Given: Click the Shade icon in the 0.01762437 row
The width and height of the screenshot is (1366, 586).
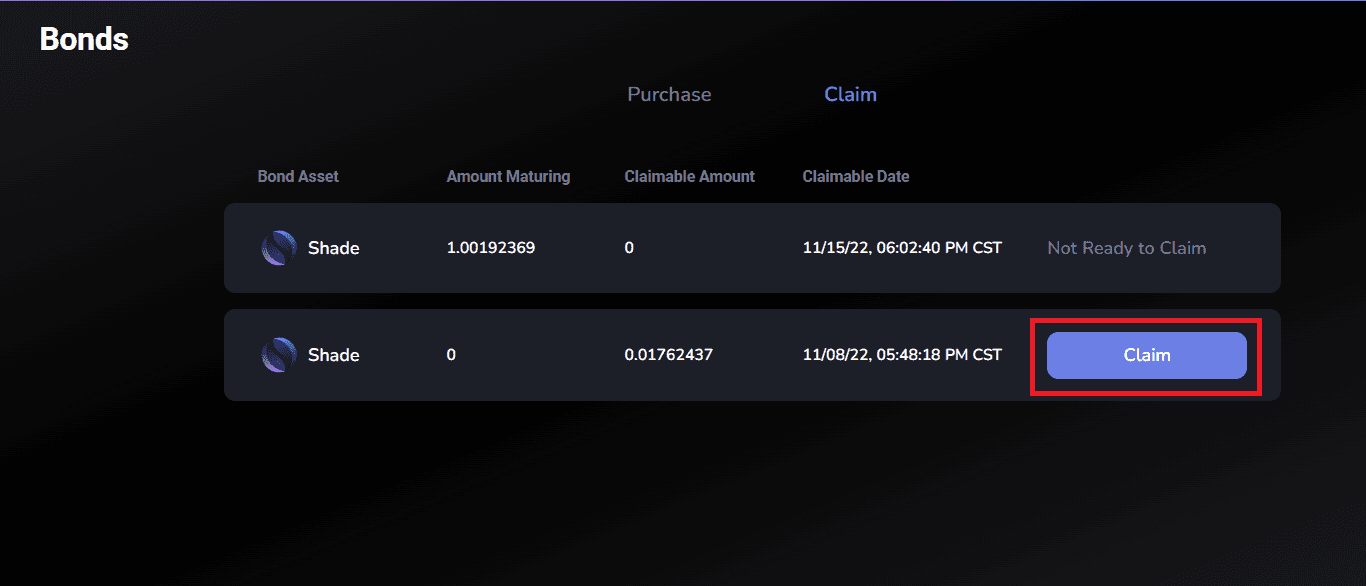Looking at the screenshot, I should (x=279, y=355).
